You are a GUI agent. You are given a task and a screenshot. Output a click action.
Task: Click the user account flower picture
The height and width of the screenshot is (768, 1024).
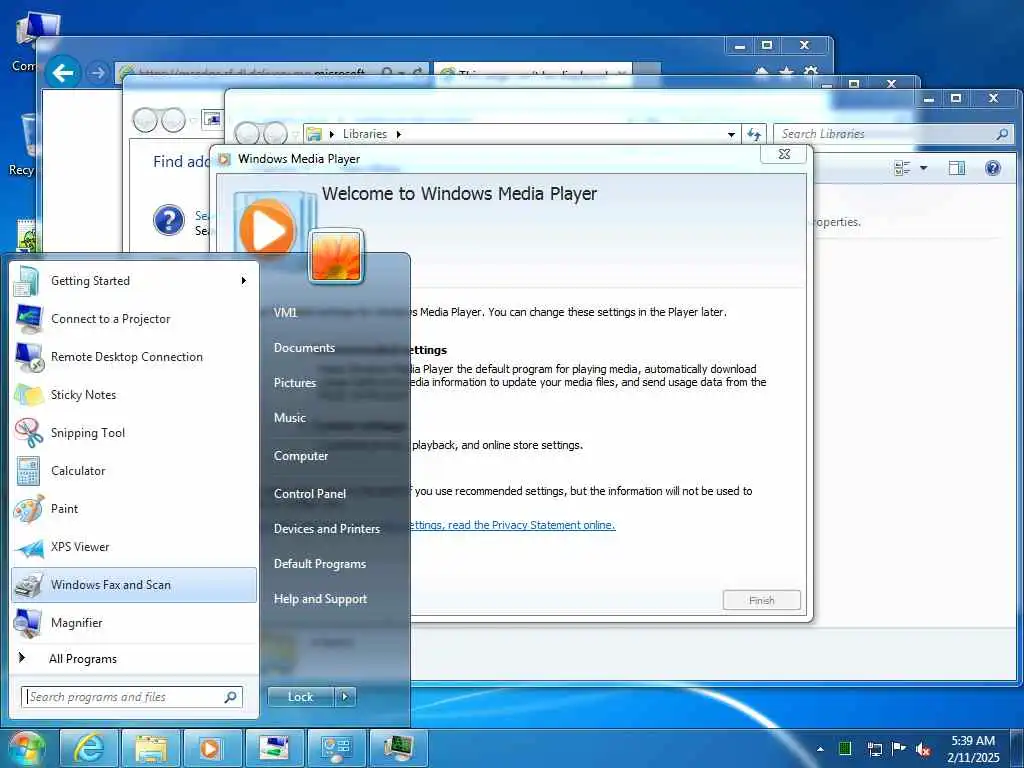tap(336, 256)
